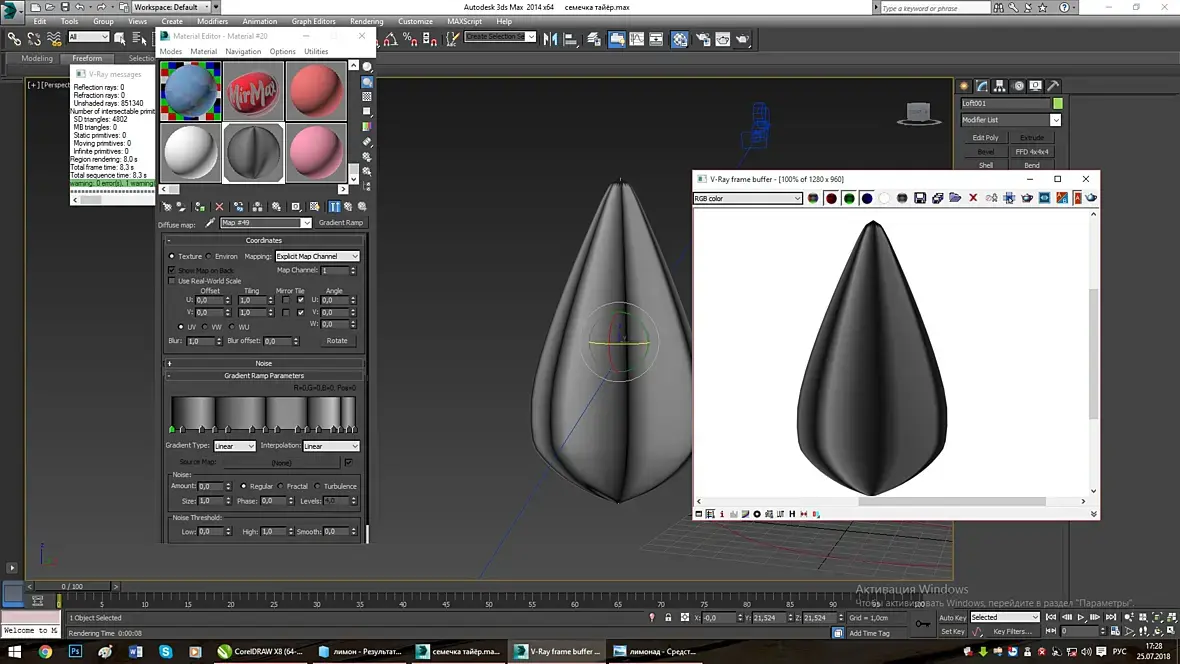Click clear image red X in frame buffer
This screenshot has height=664, width=1180.
coord(973,198)
